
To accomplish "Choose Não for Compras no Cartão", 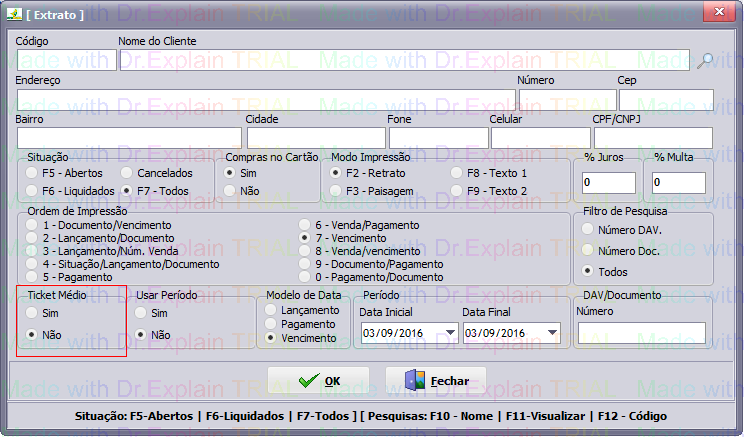I will click(231, 190).
